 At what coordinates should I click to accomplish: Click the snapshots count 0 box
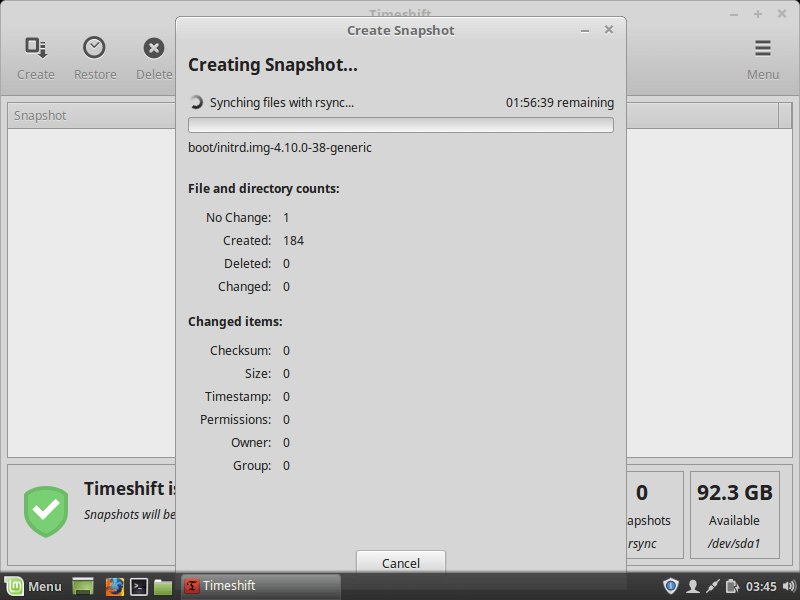click(655, 515)
